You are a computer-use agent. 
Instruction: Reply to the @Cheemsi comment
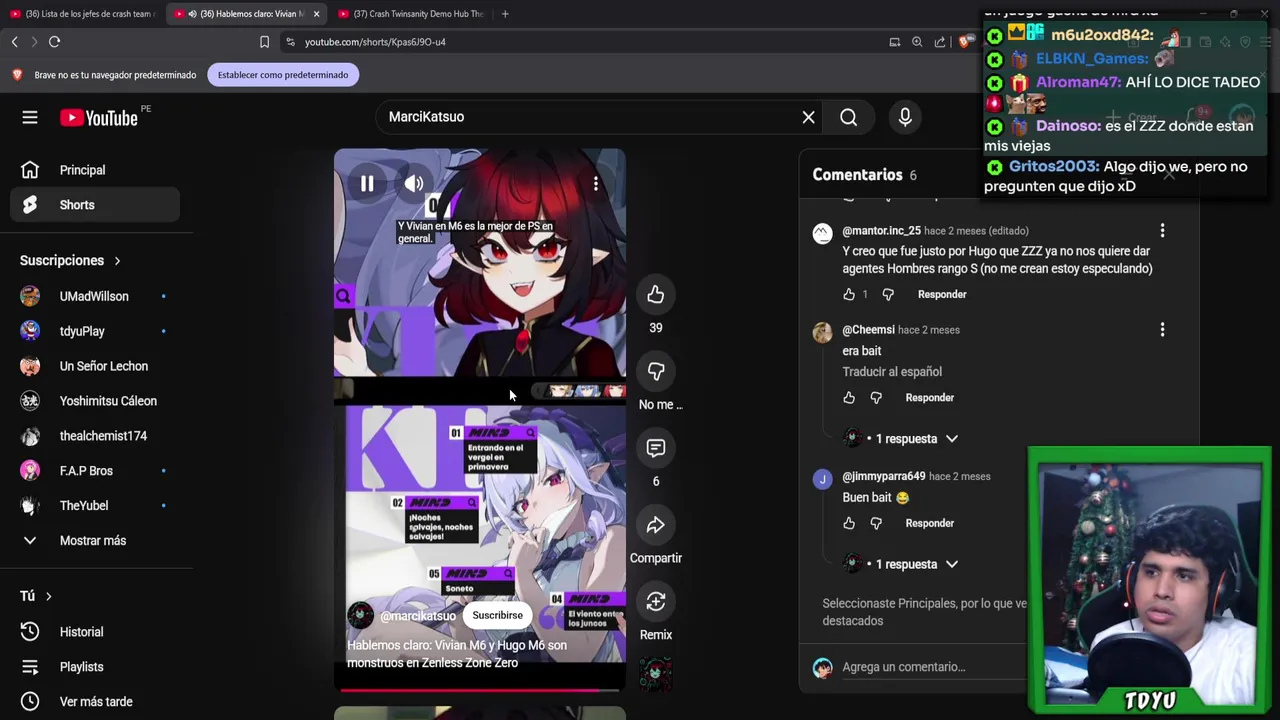pyautogui.click(x=929, y=398)
